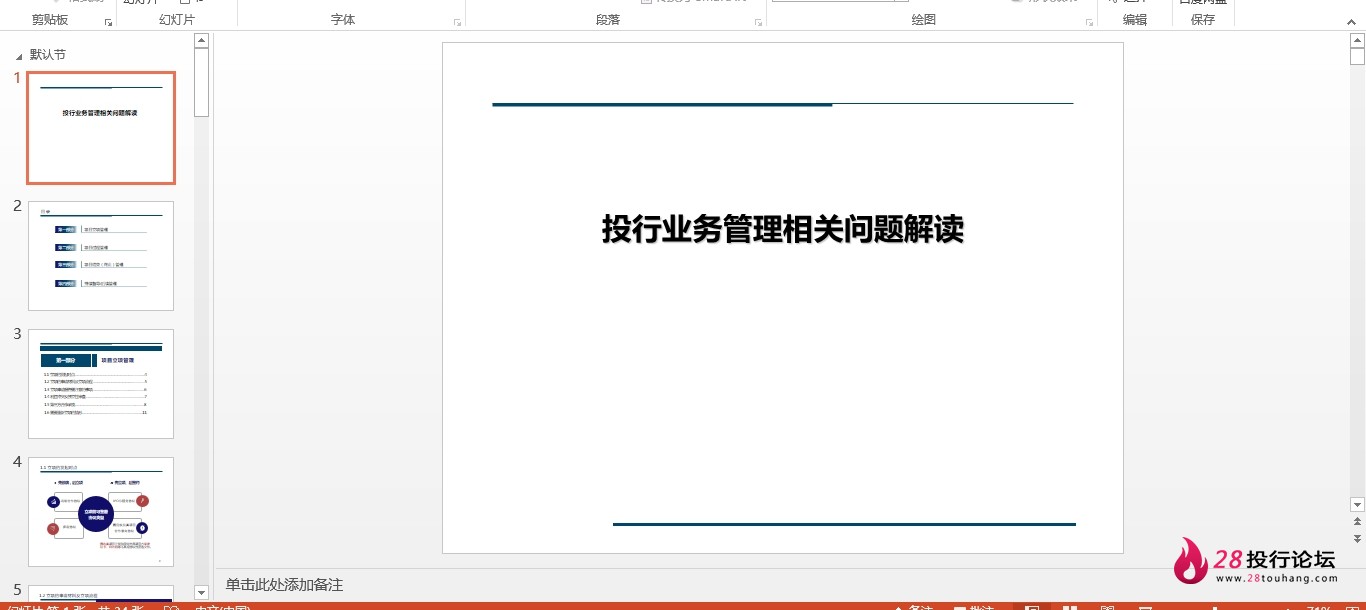Click the 字体 group label
Screen dimensions: 1366x610
(x=343, y=20)
